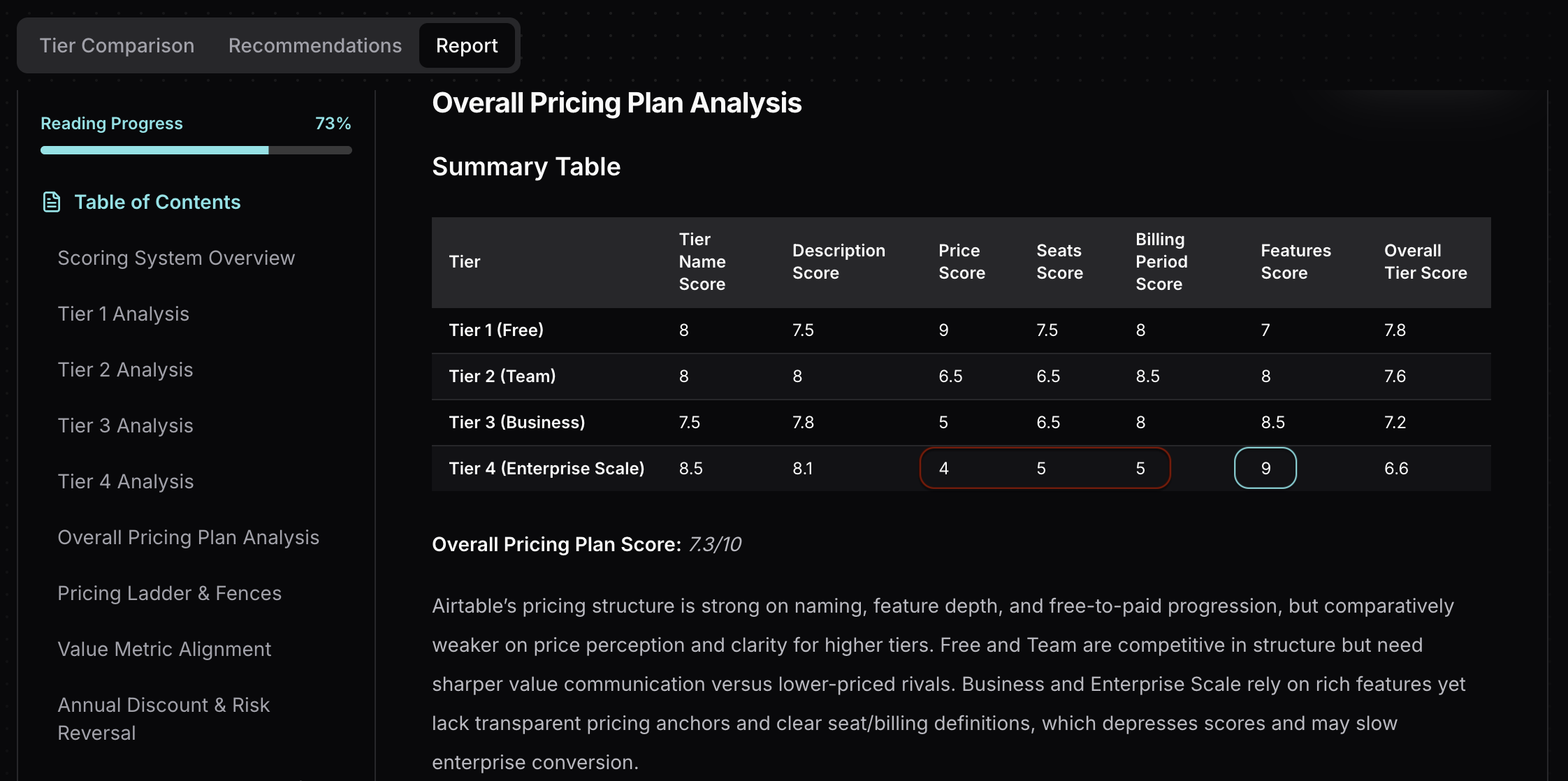
Task: Select Overall Pricing Plan Analysis in sidebar
Action: (188, 537)
